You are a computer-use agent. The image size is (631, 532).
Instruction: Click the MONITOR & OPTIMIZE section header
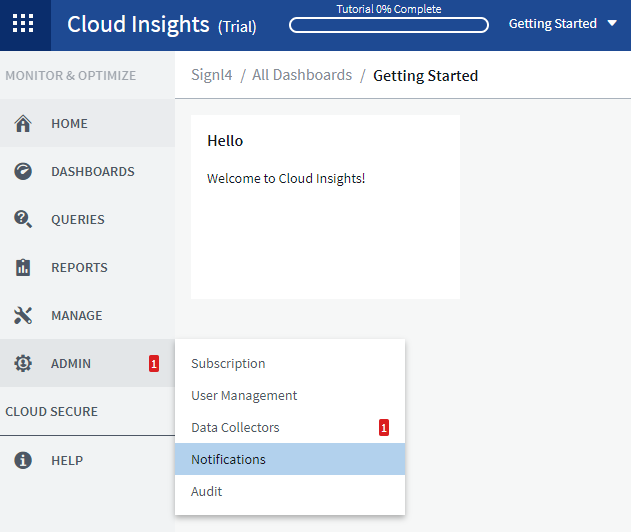pos(70,75)
